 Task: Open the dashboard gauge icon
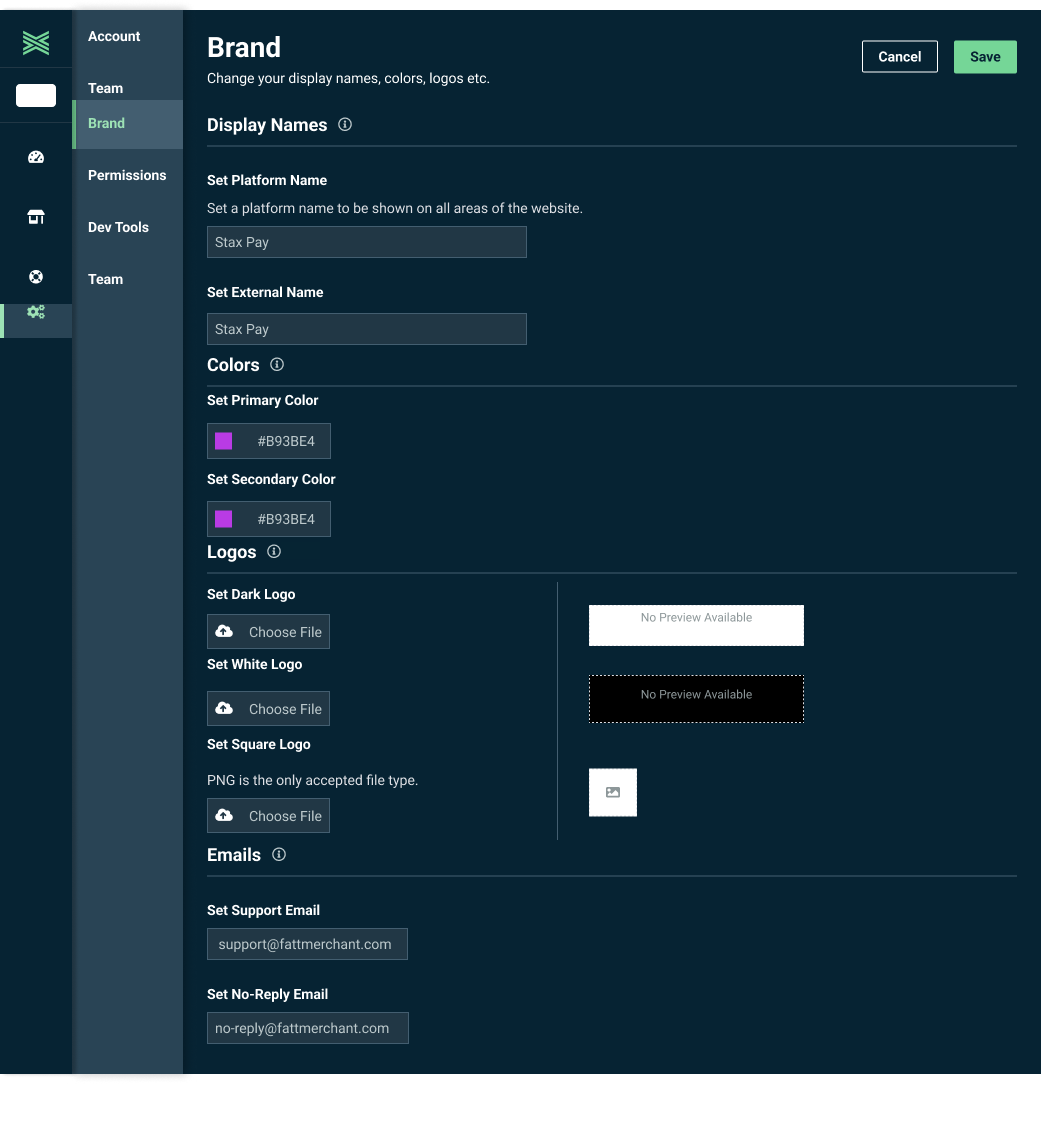pyautogui.click(x=36, y=157)
